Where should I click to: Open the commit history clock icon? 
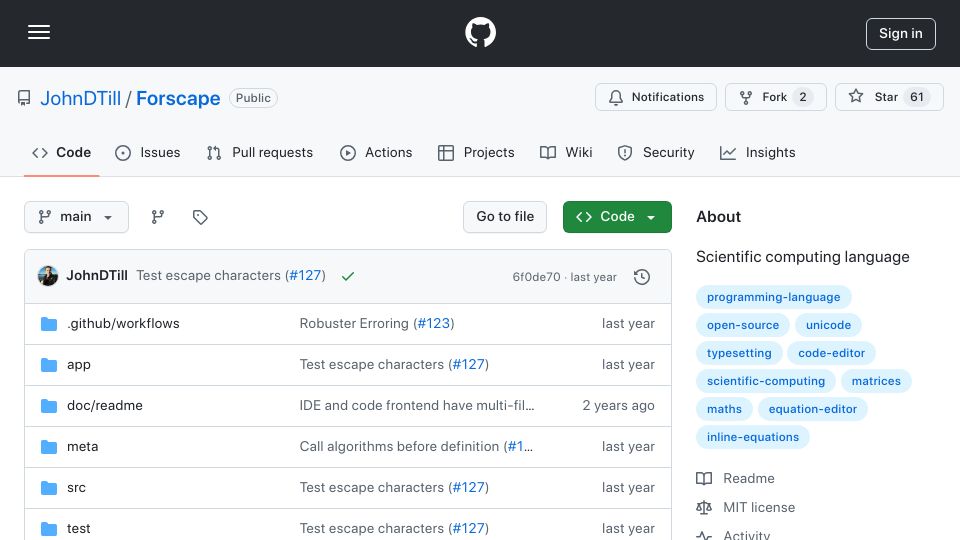pos(642,277)
